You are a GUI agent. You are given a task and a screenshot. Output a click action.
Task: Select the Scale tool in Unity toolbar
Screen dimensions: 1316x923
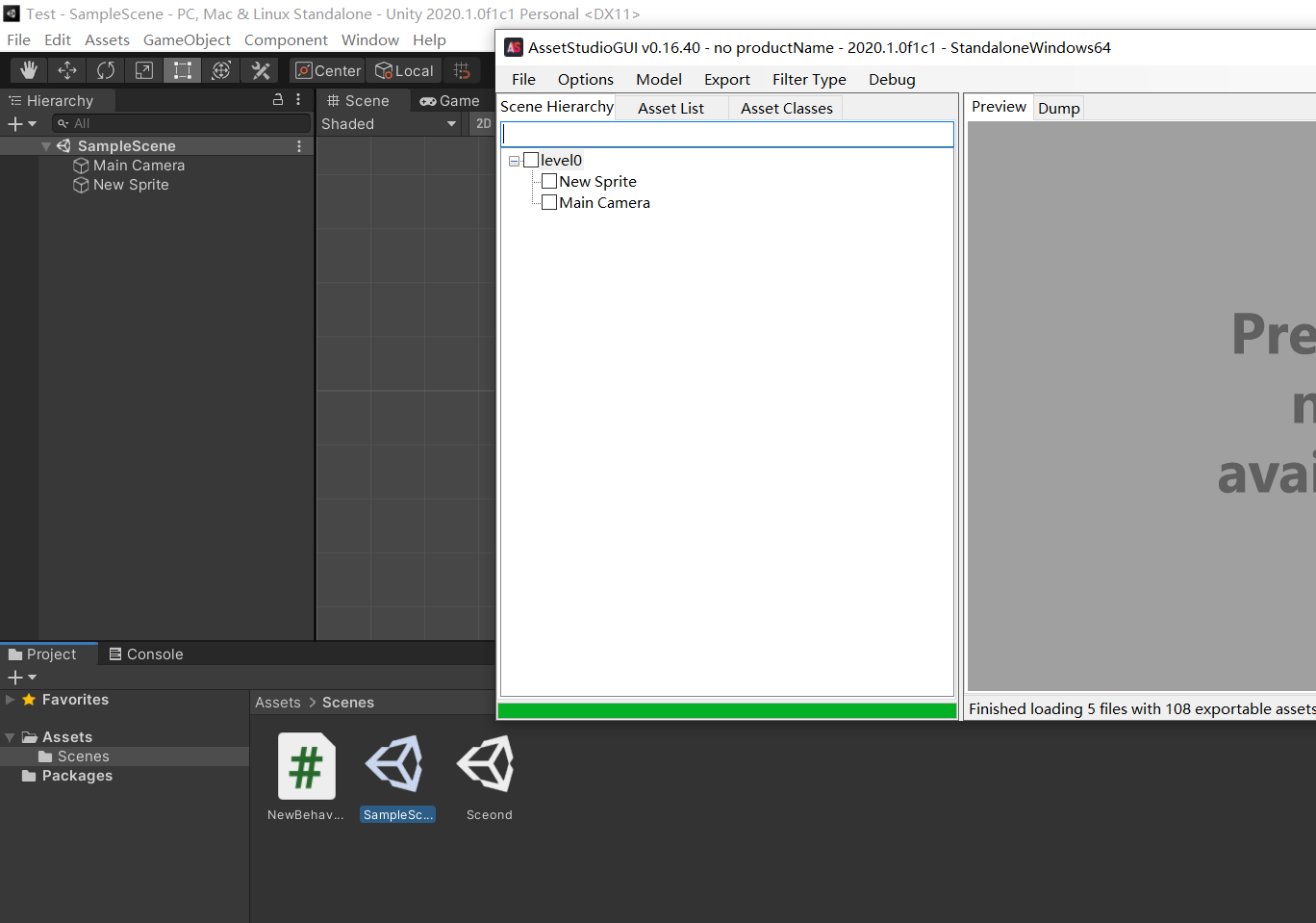tap(144, 70)
